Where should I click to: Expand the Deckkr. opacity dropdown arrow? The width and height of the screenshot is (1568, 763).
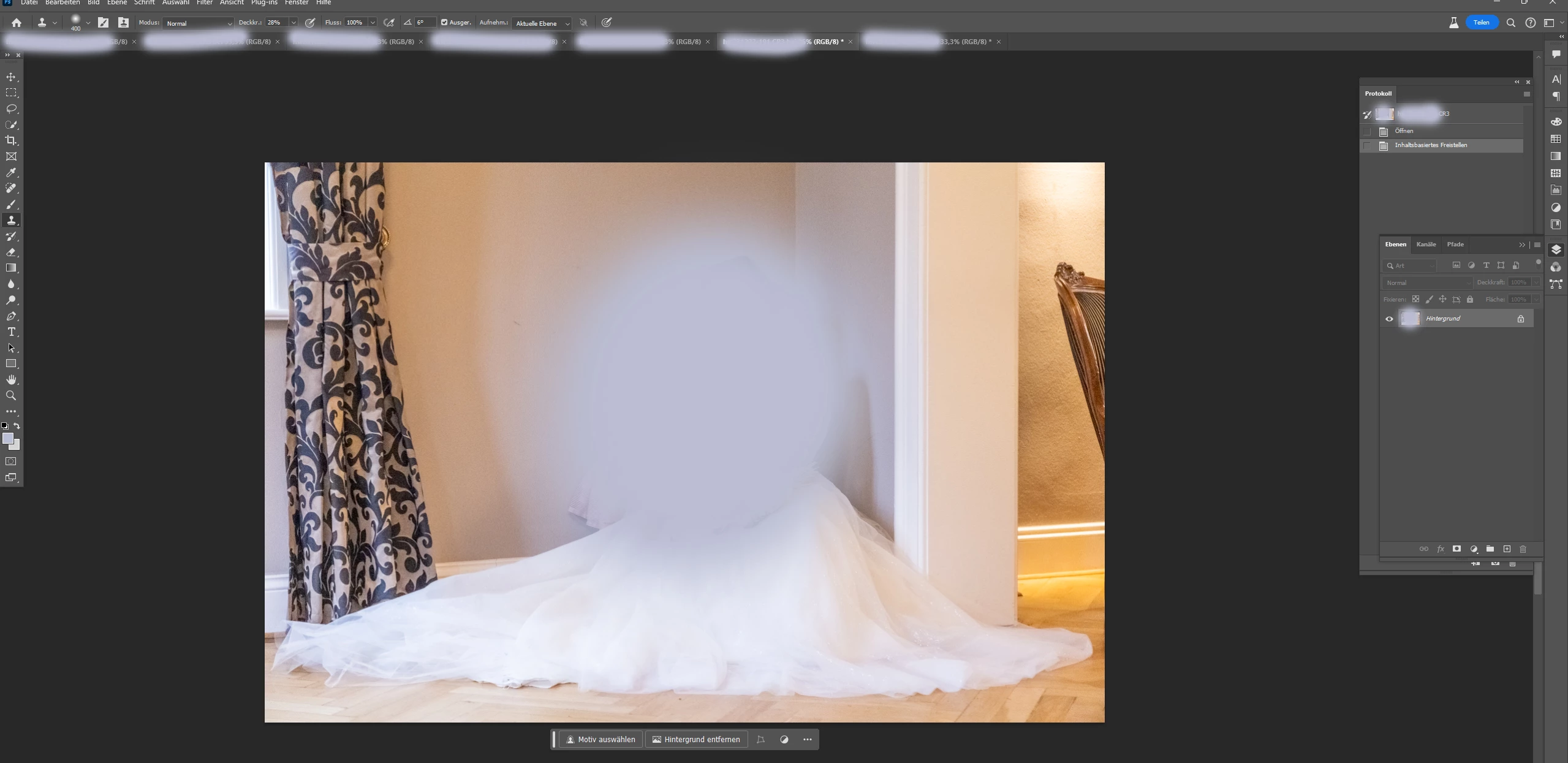pyautogui.click(x=294, y=23)
